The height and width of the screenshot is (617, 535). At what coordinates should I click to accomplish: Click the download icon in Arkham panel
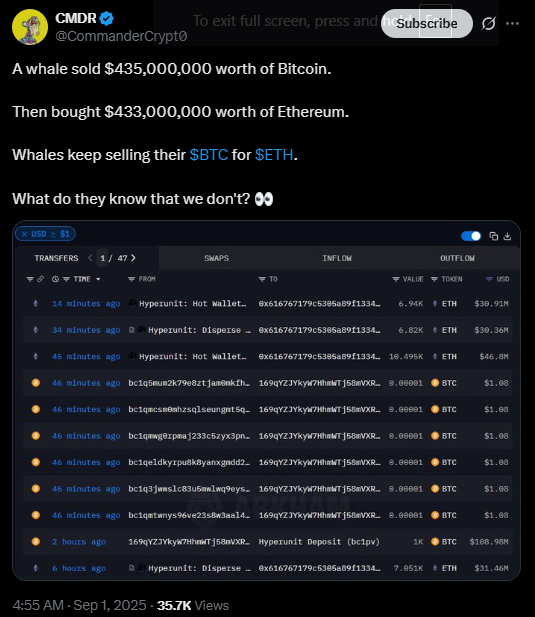point(507,236)
